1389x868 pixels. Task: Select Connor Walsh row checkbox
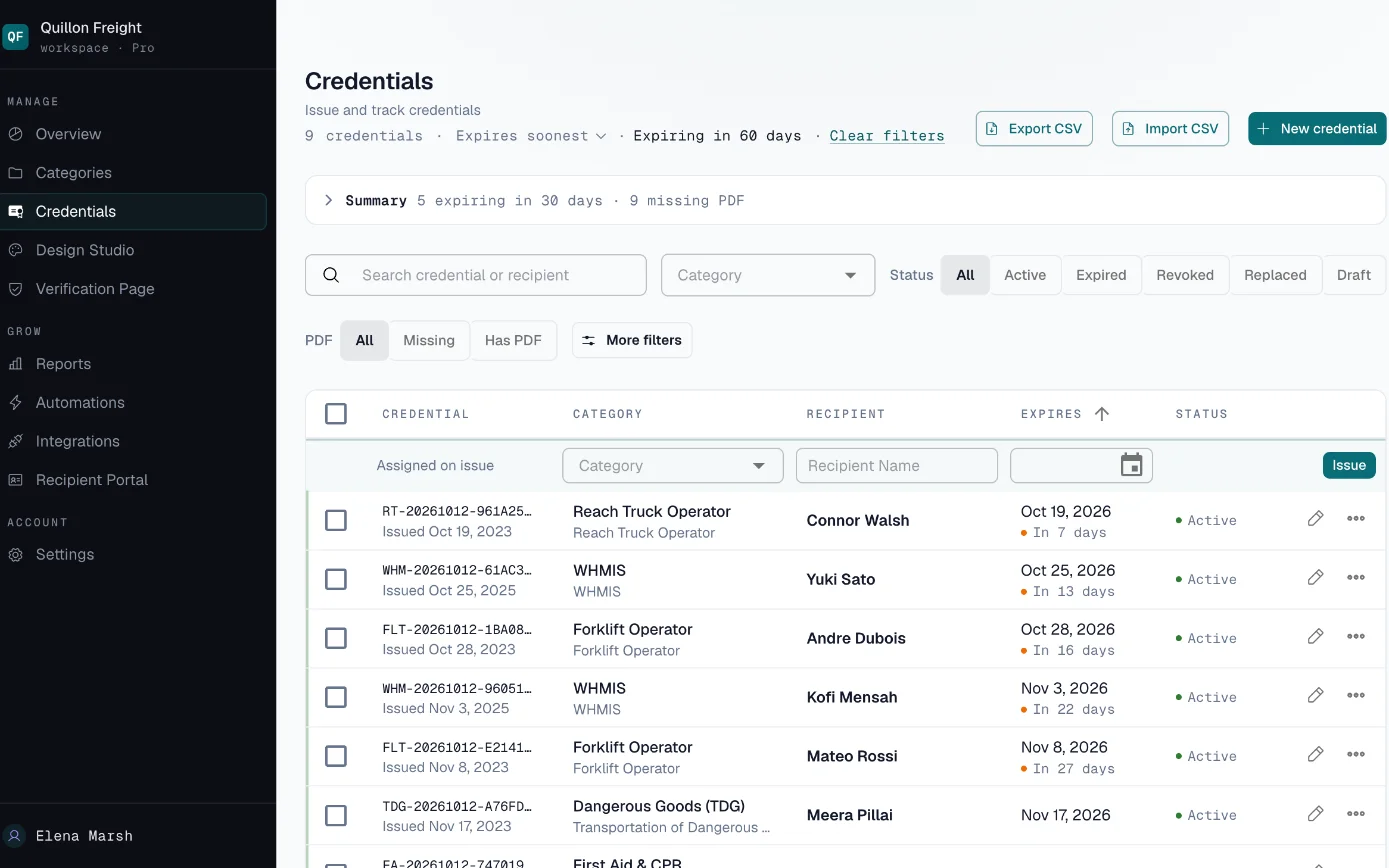click(336, 520)
